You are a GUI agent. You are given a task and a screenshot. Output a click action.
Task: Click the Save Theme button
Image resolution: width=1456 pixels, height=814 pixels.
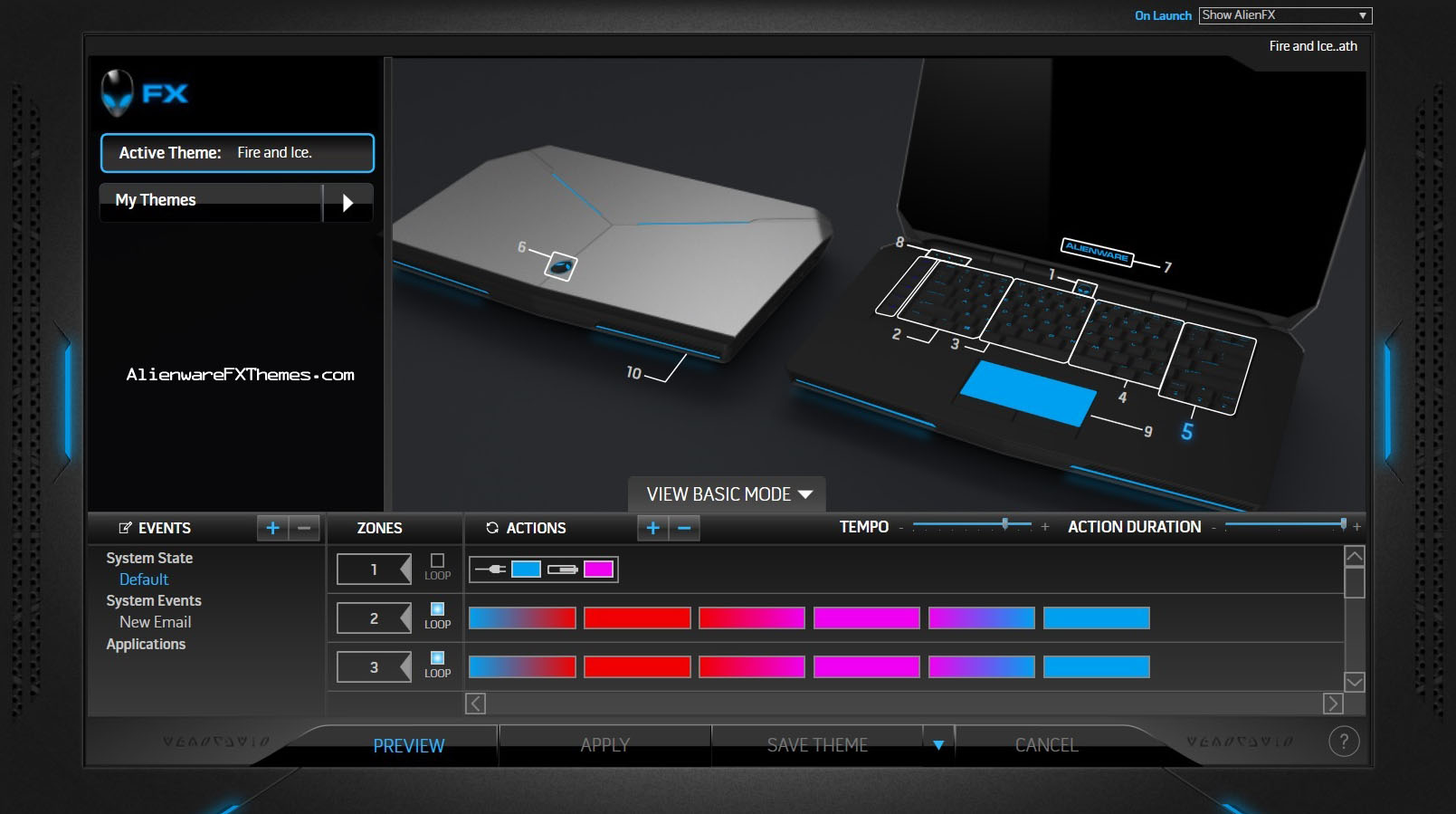[x=817, y=745]
